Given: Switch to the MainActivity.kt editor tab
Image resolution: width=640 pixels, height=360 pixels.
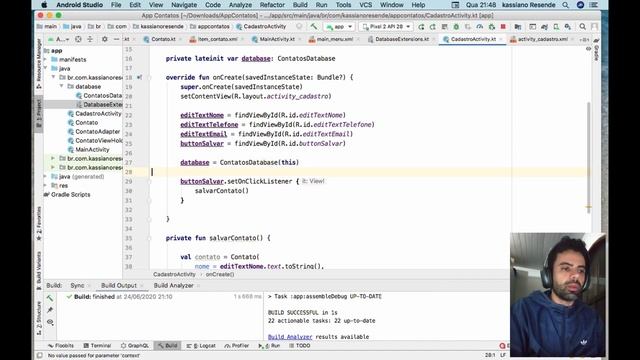Looking at the screenshot, I should (273, 39).
